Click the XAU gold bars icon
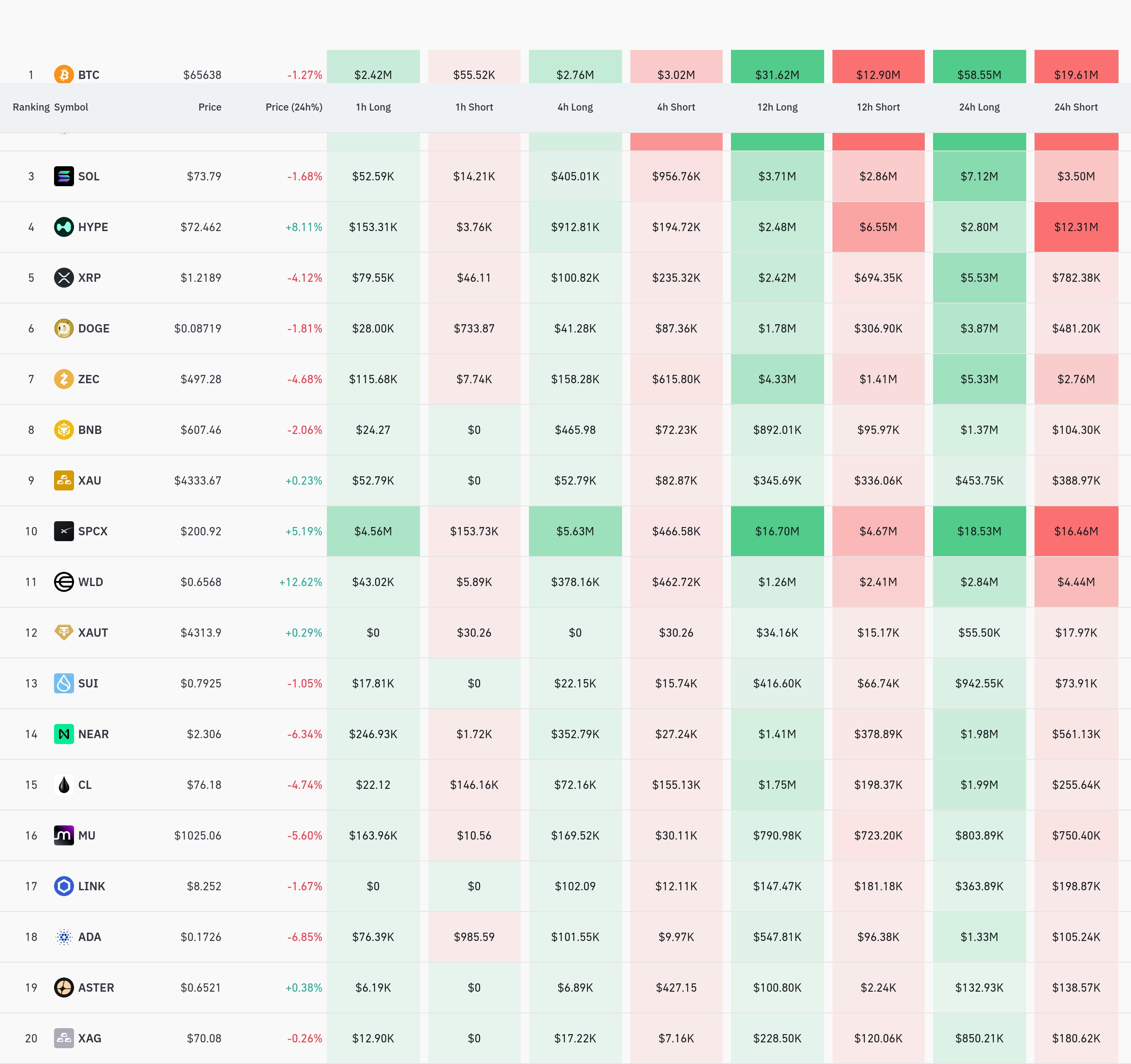 (x=64, y=480)
